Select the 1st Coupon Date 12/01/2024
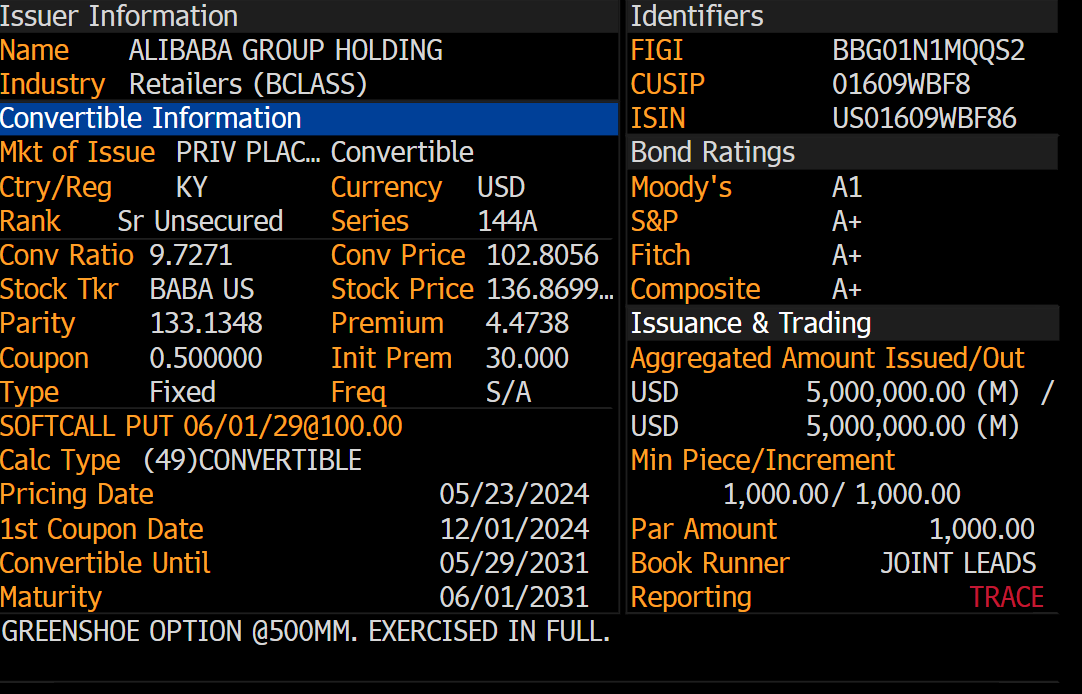1082x694 pixels. coord(514,528)
